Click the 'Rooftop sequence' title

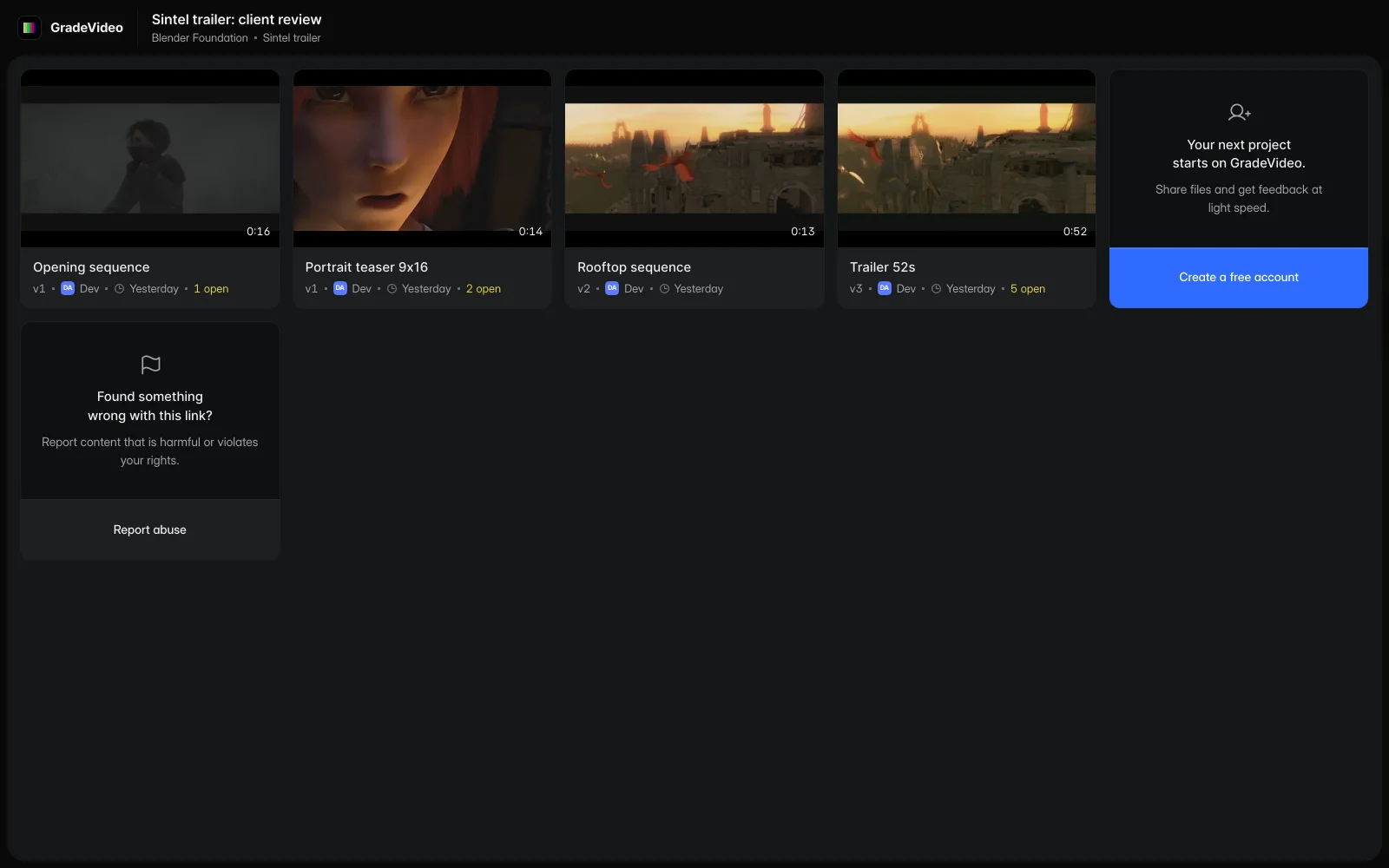click(x=635, y=267)
